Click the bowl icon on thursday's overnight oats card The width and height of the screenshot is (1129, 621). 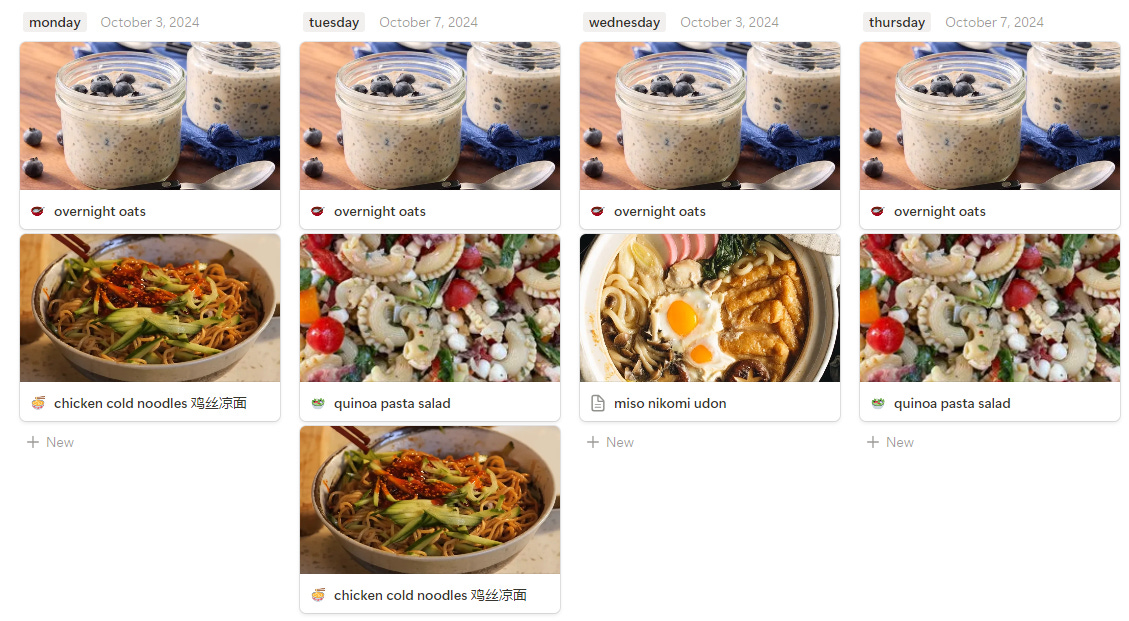point(877,211)
